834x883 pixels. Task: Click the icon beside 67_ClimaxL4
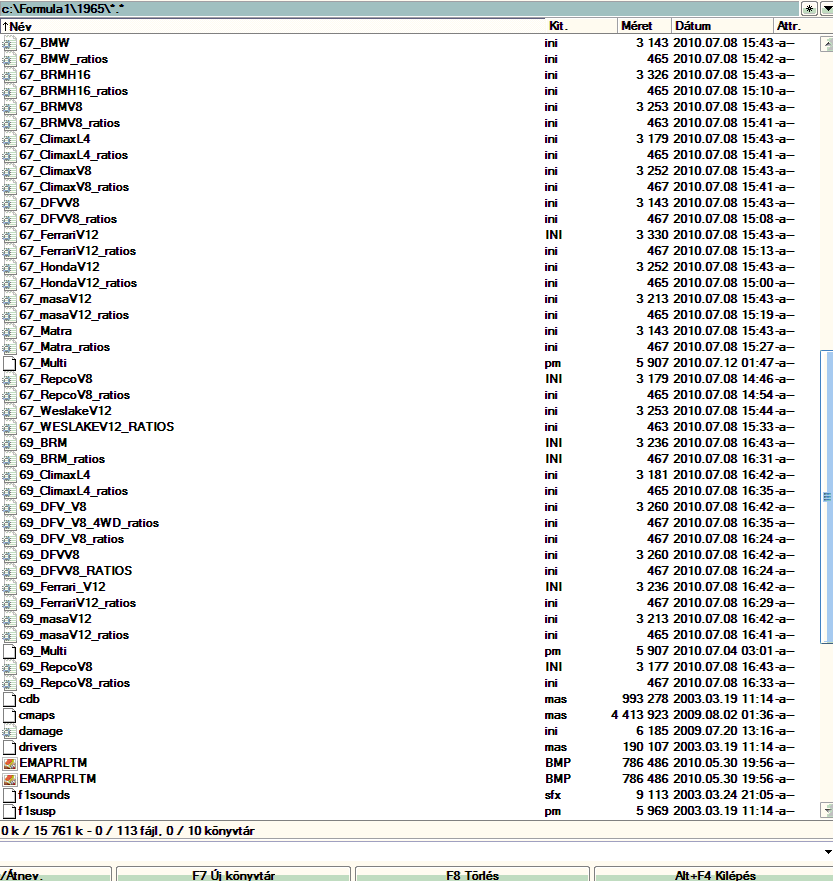click(9, 140)
